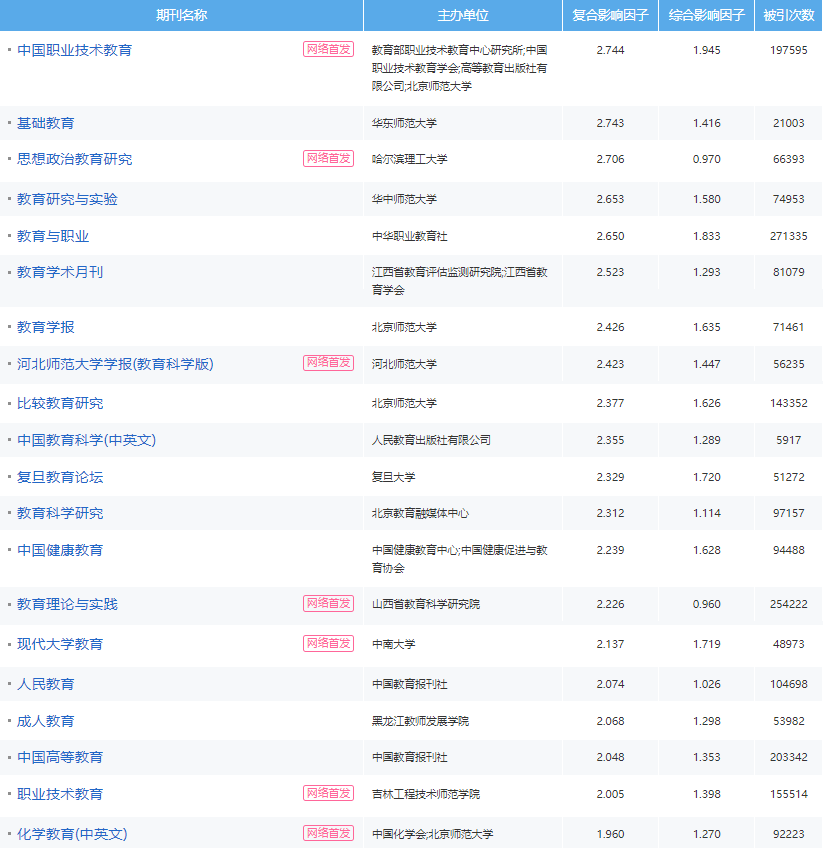The height and width of the screenshot is (848, 823).
Task: Select comprehensive factor 0.970 for 思想政治教育研究
Action: (x=707, y=160)
